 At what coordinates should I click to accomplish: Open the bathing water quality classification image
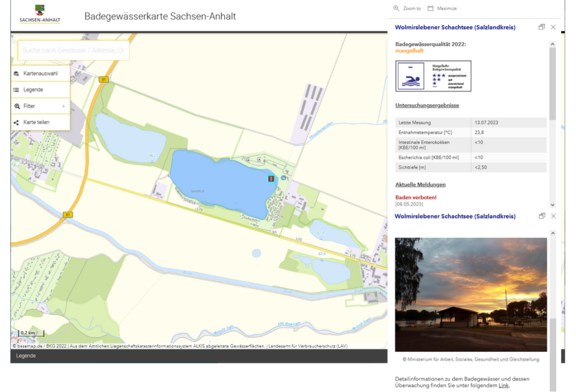[433, 76]
